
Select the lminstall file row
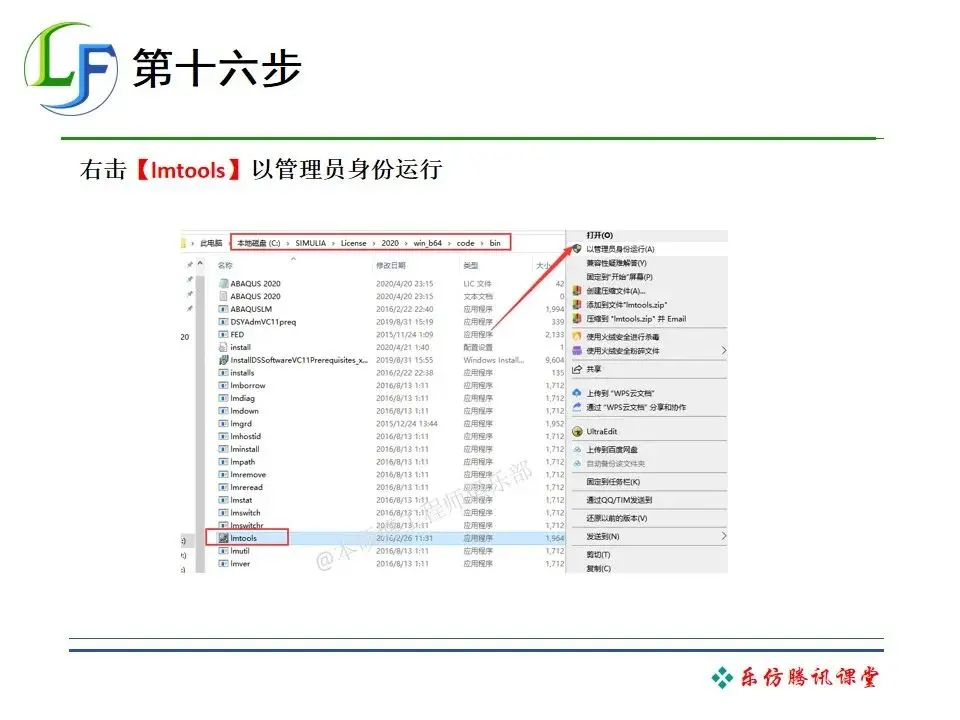[x=391, y=449]
